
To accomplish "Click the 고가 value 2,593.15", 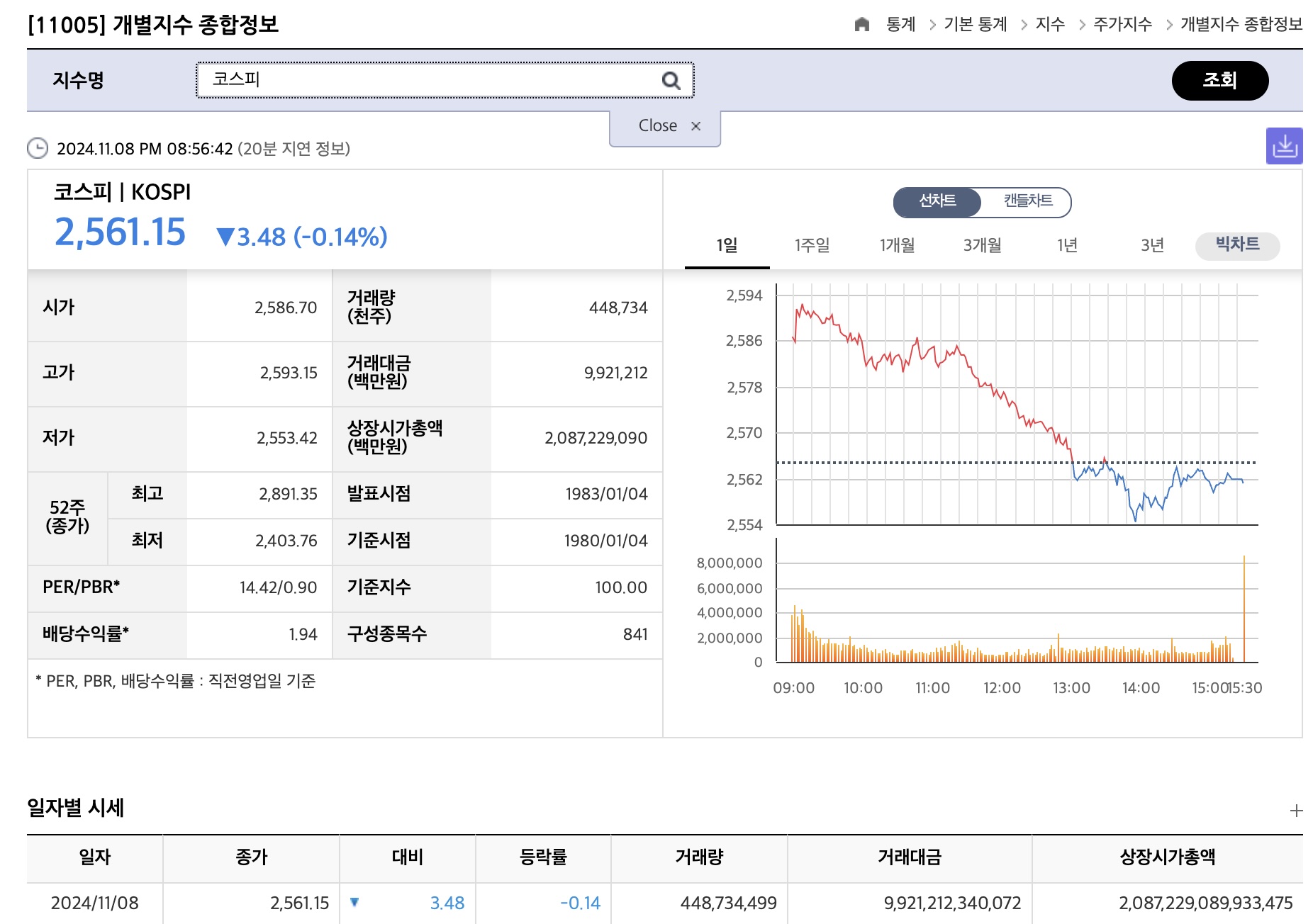I will [x=289, y=373].
